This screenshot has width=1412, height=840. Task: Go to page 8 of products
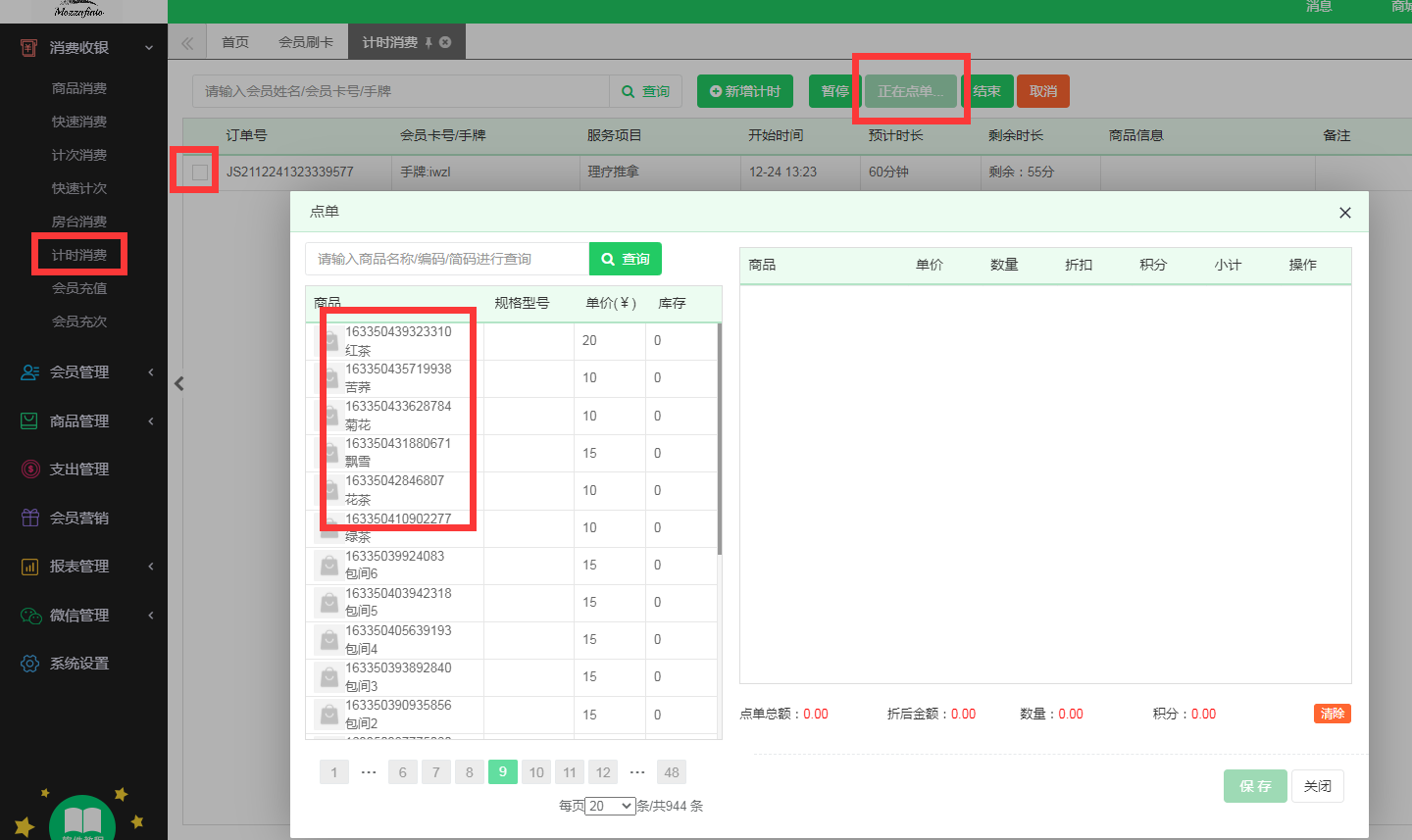click(470, 772)
